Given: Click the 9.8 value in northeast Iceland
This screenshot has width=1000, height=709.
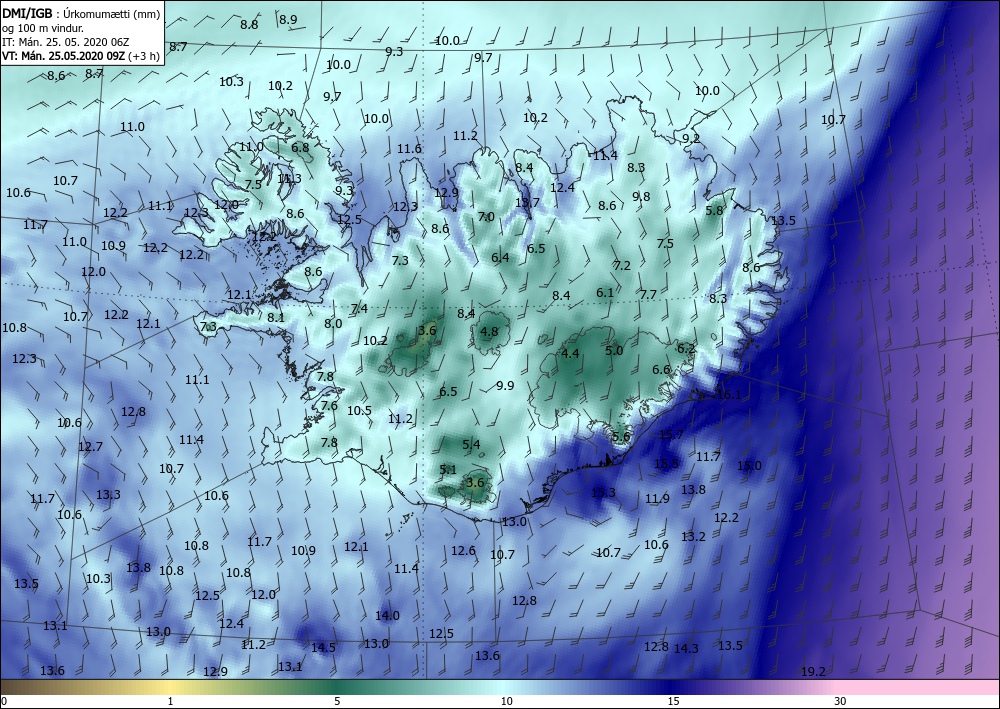Looking at the screenshot, I should [x=641, y=197].
